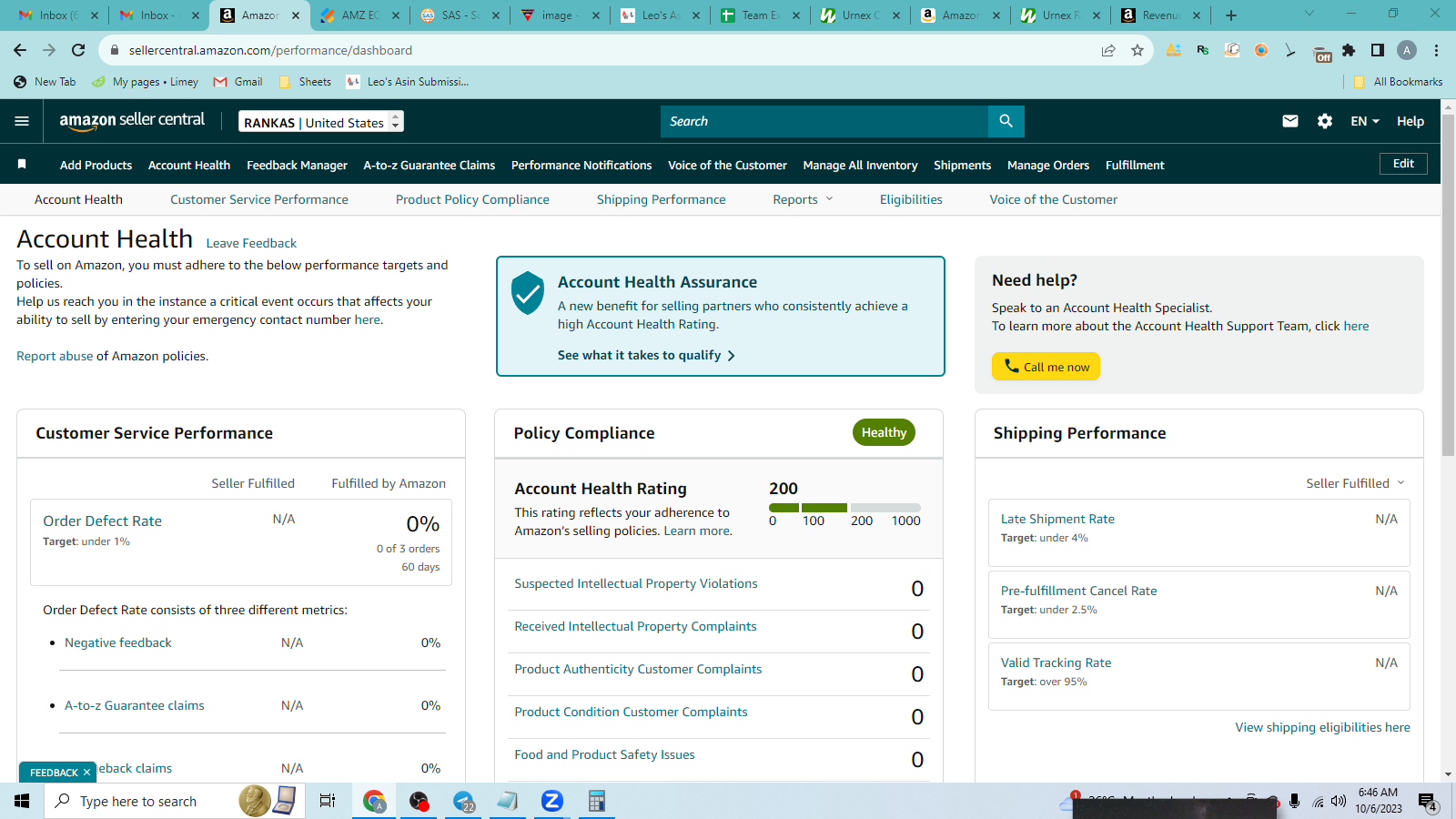Click the Amazon Seller Central logo
Screen dimensions: 1456x819
[132, 121]
